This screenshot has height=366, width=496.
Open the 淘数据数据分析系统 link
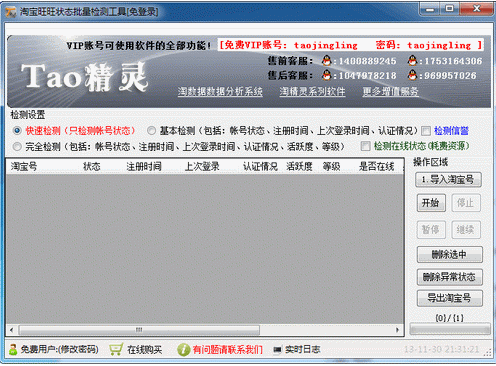(x=220, y=91)
